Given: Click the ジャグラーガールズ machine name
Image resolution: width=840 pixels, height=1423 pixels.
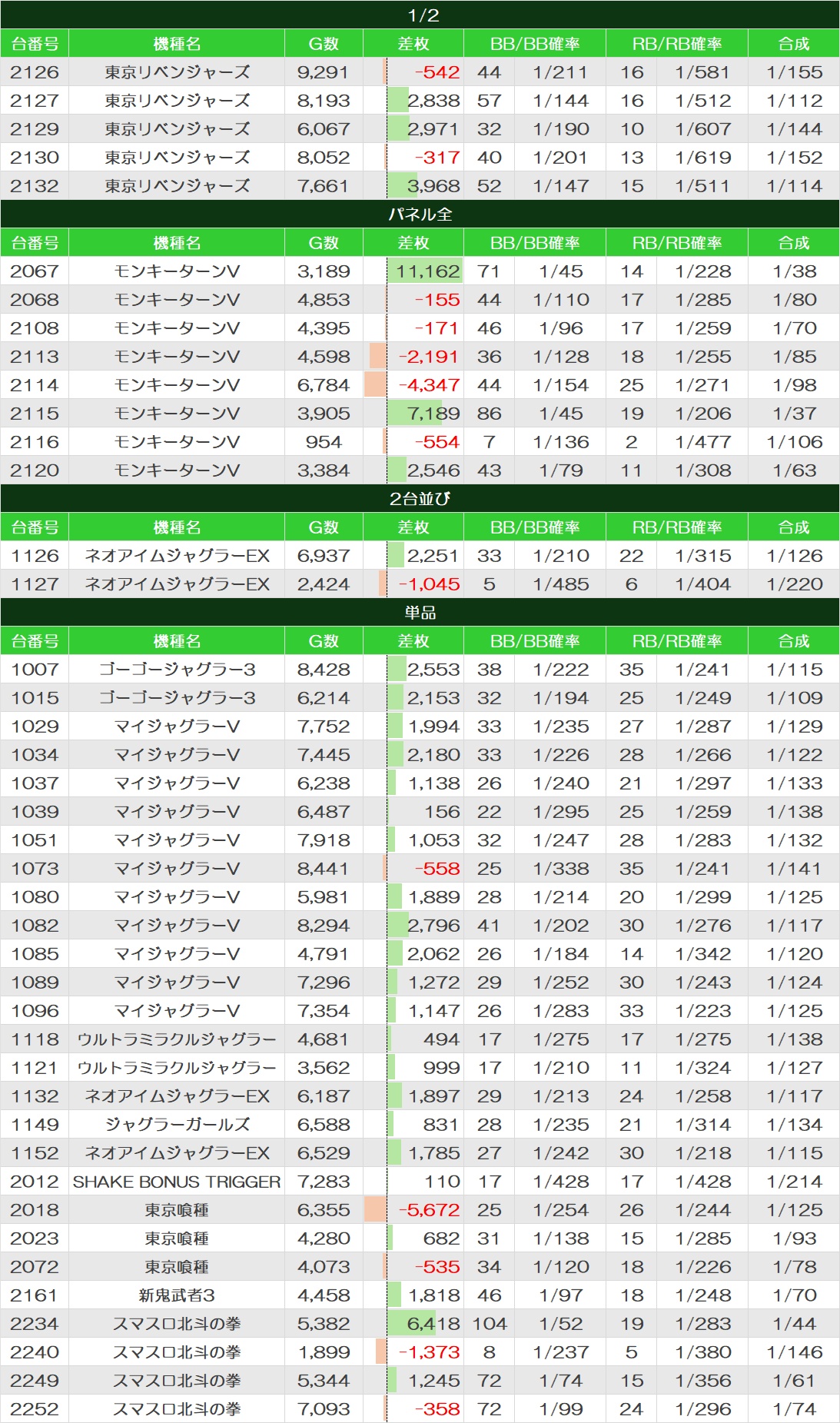Looking at the screenshot, I should [x=177, y=1125].
